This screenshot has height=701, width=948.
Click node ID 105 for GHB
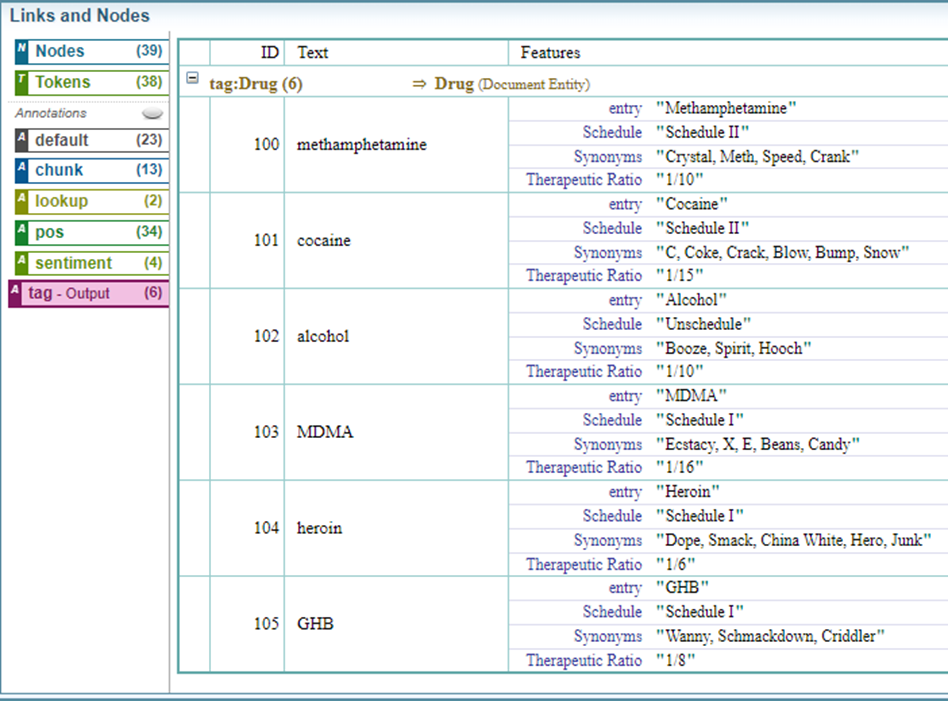point(266,624)
